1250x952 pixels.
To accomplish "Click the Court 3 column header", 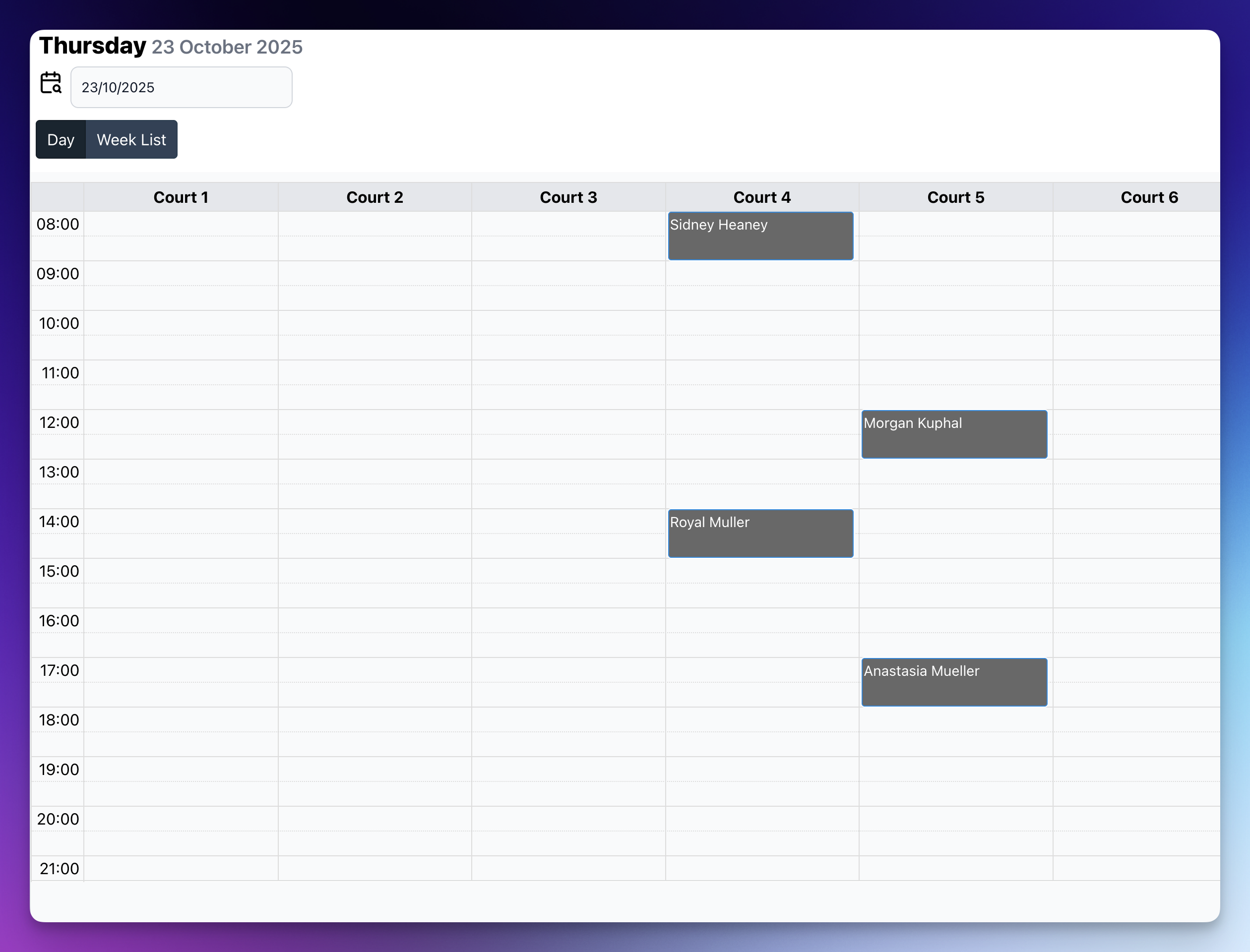I will pyautogui.click(x=568, y=197).
